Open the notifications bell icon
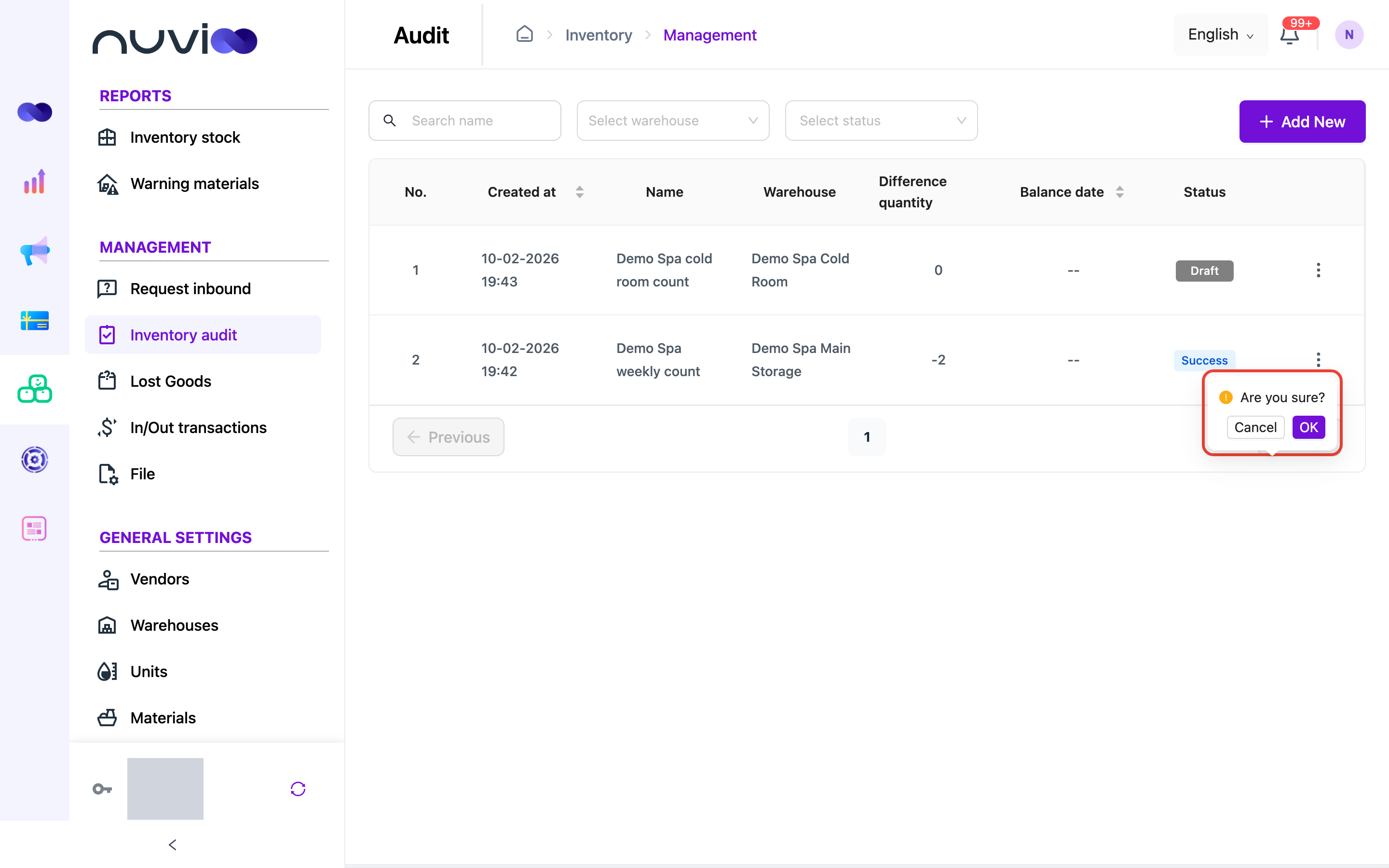Screen dimensions: 1389x868 1289,35
